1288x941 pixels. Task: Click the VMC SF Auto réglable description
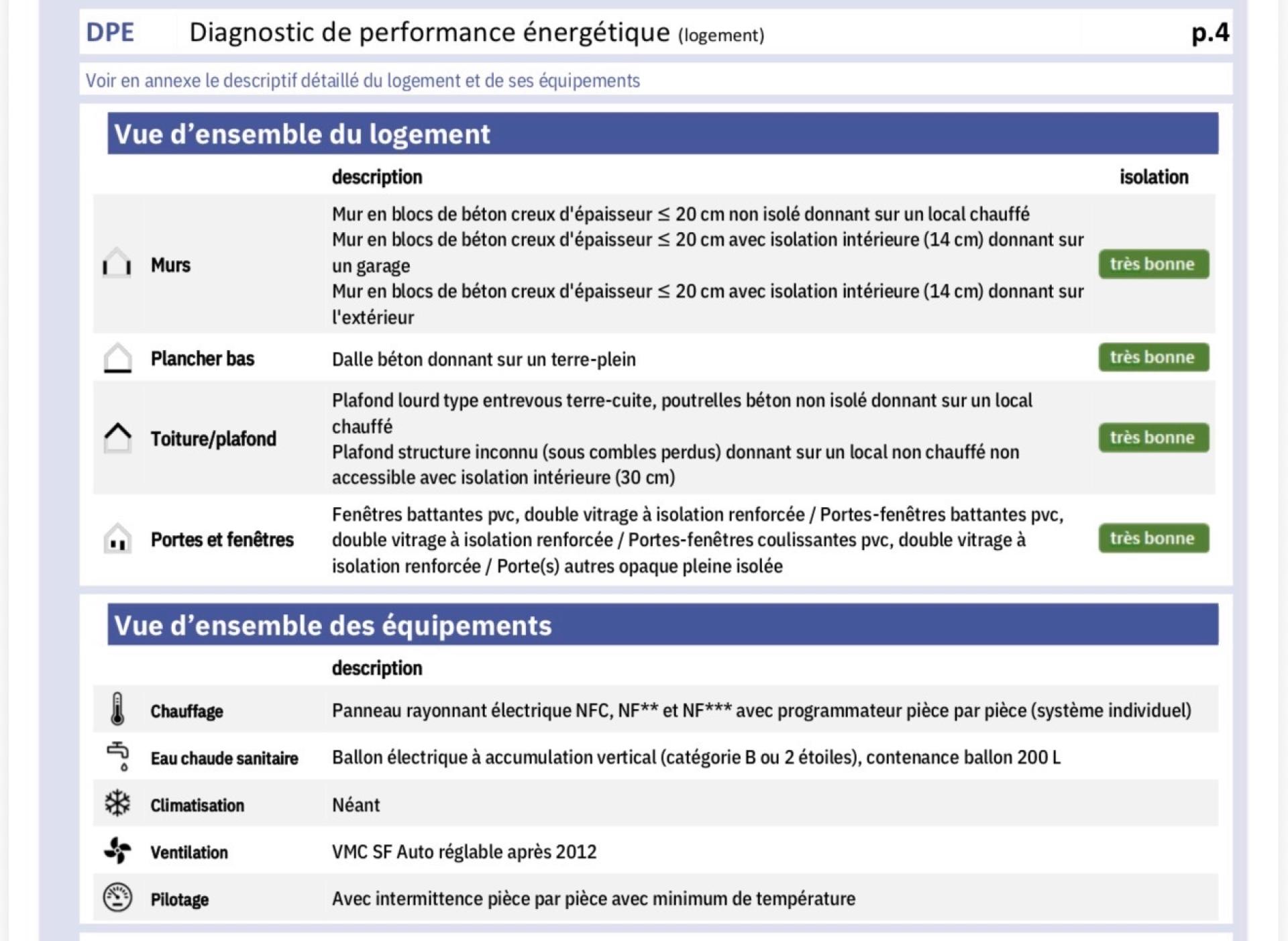pos(464,852)
